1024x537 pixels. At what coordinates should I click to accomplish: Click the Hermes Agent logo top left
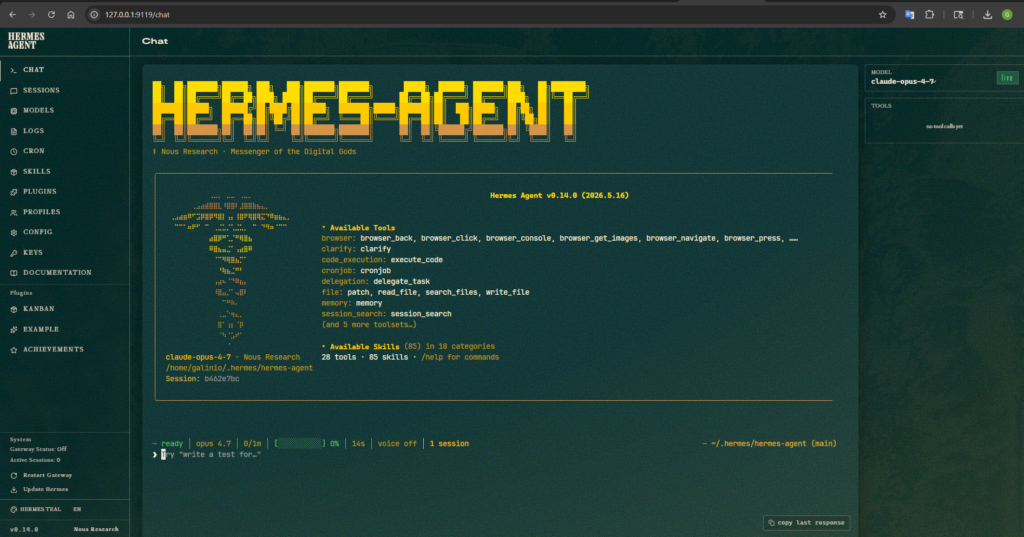point(26,41)
